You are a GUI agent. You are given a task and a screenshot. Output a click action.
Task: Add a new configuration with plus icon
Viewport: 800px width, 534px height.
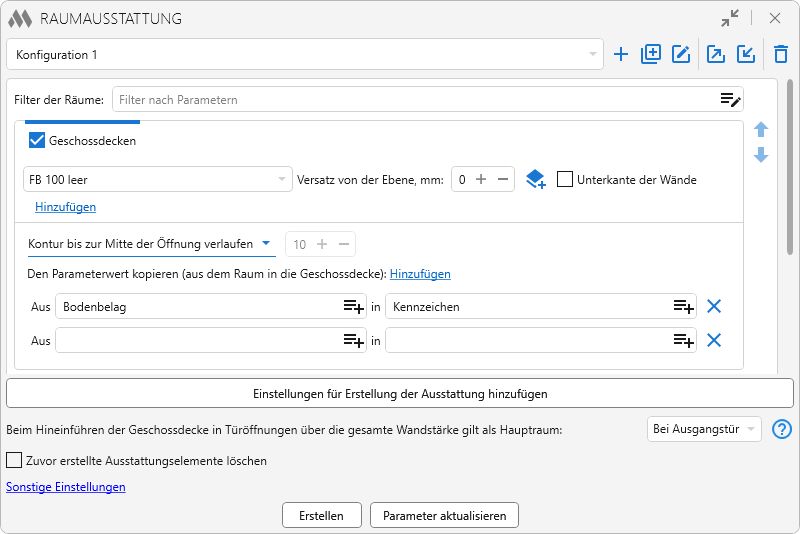[x=621, y=55]
